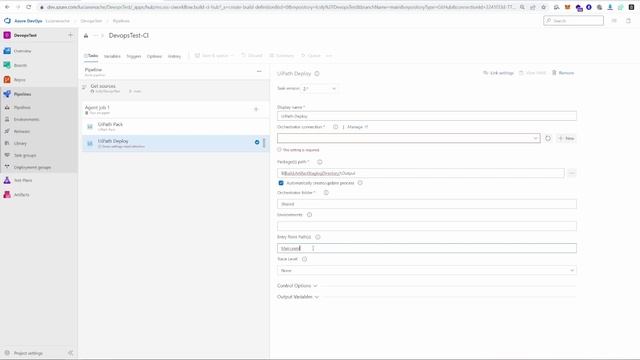Screen dimensions: 640x360
Task: Open toolbar more actions ellipsis
Action: 329,56
